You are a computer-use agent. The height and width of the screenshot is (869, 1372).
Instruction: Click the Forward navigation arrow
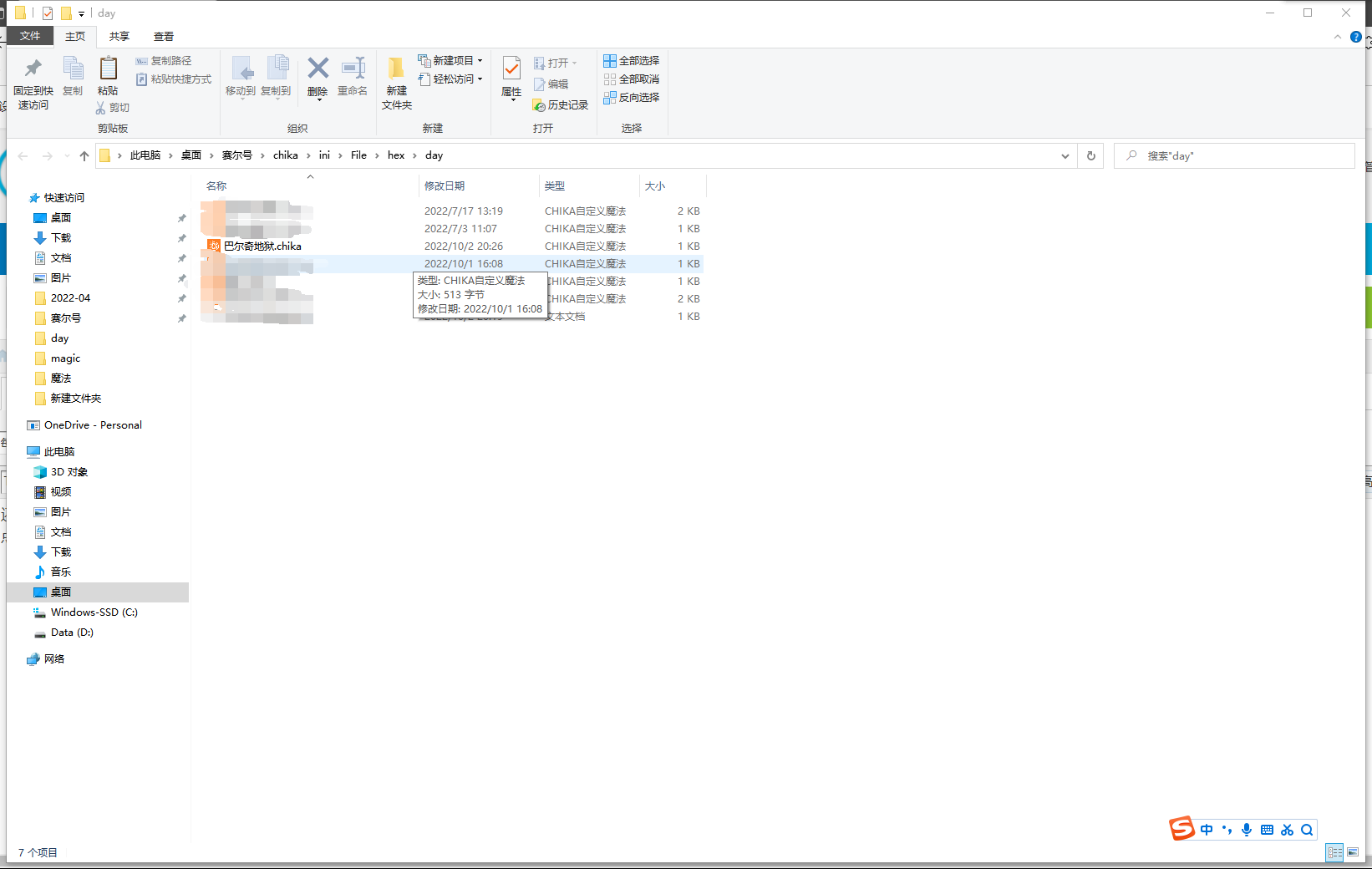point(48,156)
